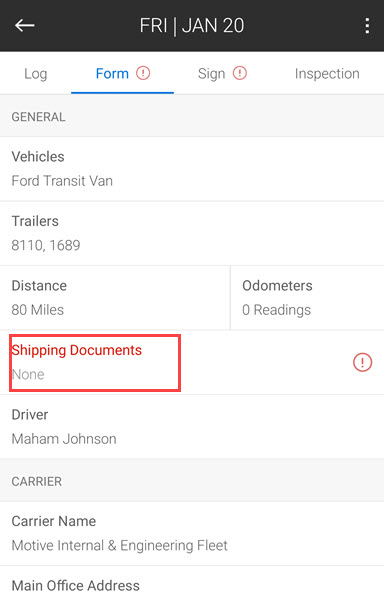Screen dimensions: 385x598
Task: Tap the warning icon beside Form tab
Action: (143, 73)
